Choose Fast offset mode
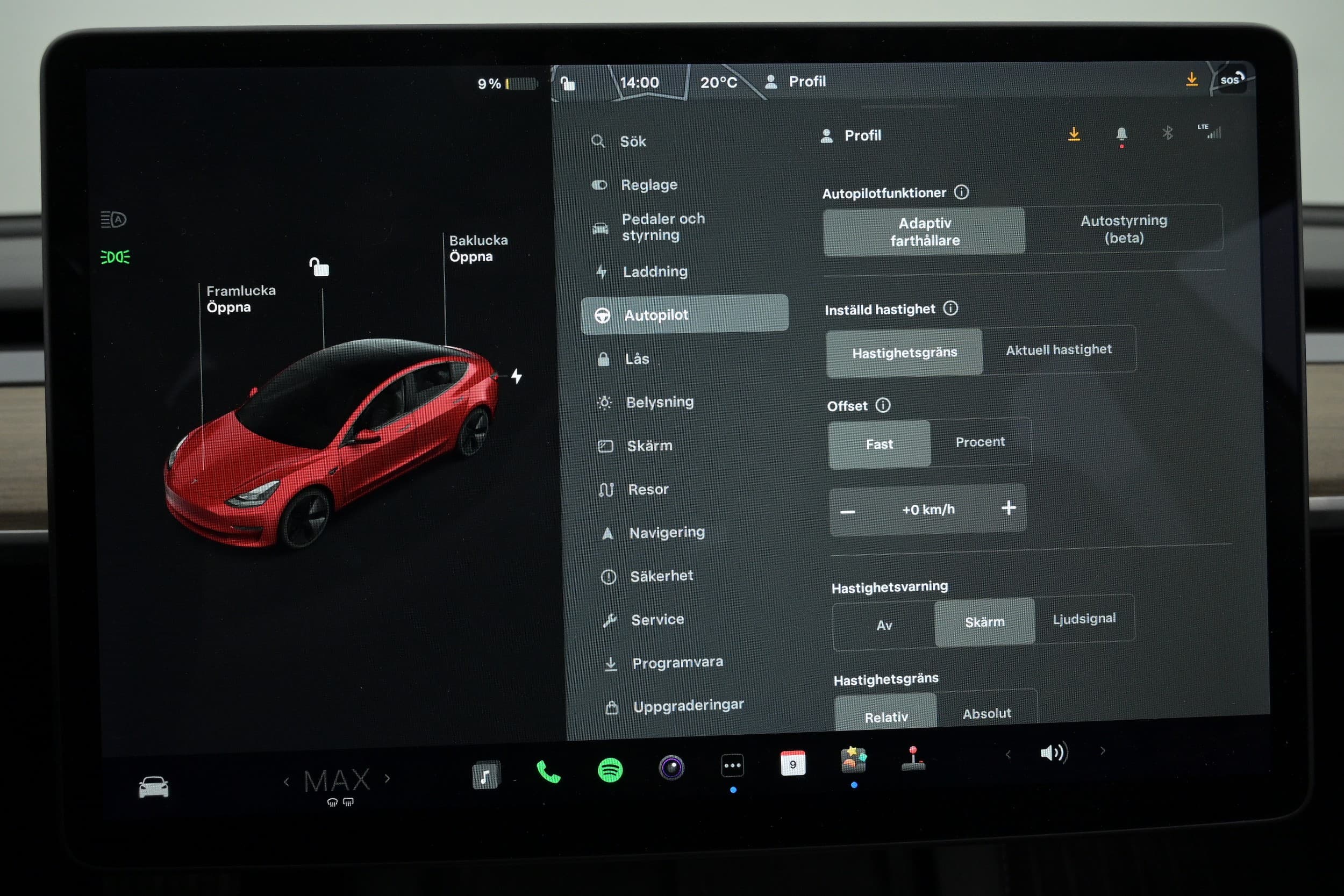Viewport: 1344px width, 896px height. pyautogui.click(x=879, y=444)
